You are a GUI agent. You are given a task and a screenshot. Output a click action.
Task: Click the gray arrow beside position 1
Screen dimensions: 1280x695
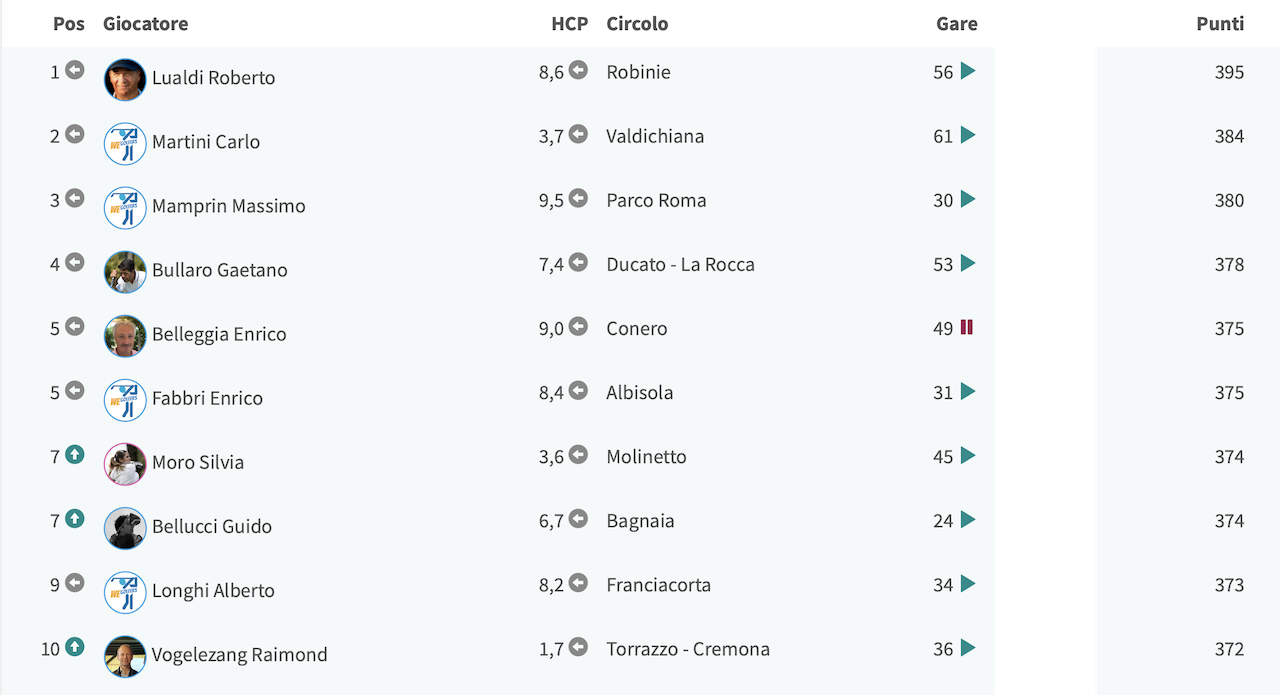[75, 71]
